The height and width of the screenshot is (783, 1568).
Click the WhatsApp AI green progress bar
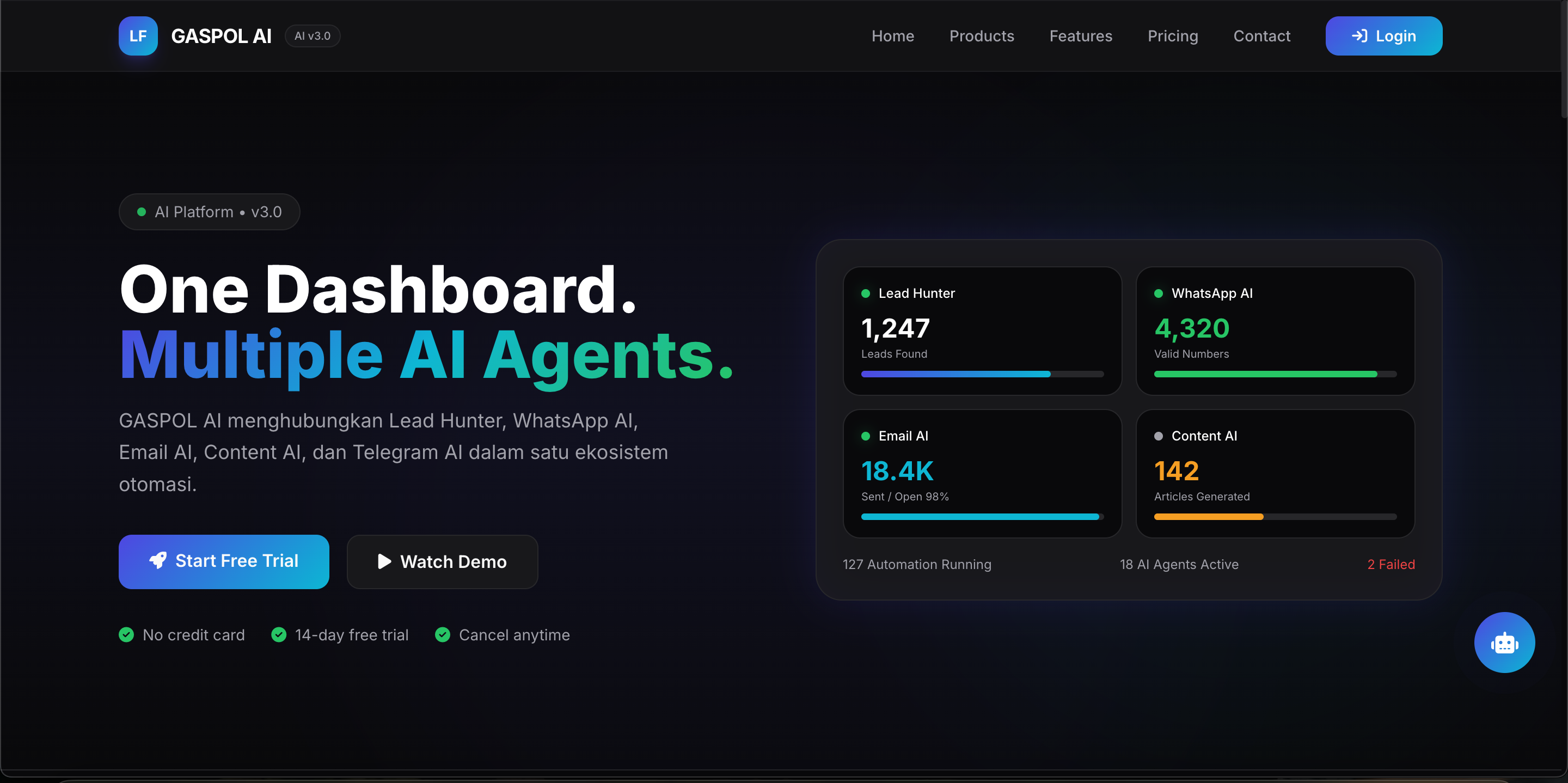1275,374
